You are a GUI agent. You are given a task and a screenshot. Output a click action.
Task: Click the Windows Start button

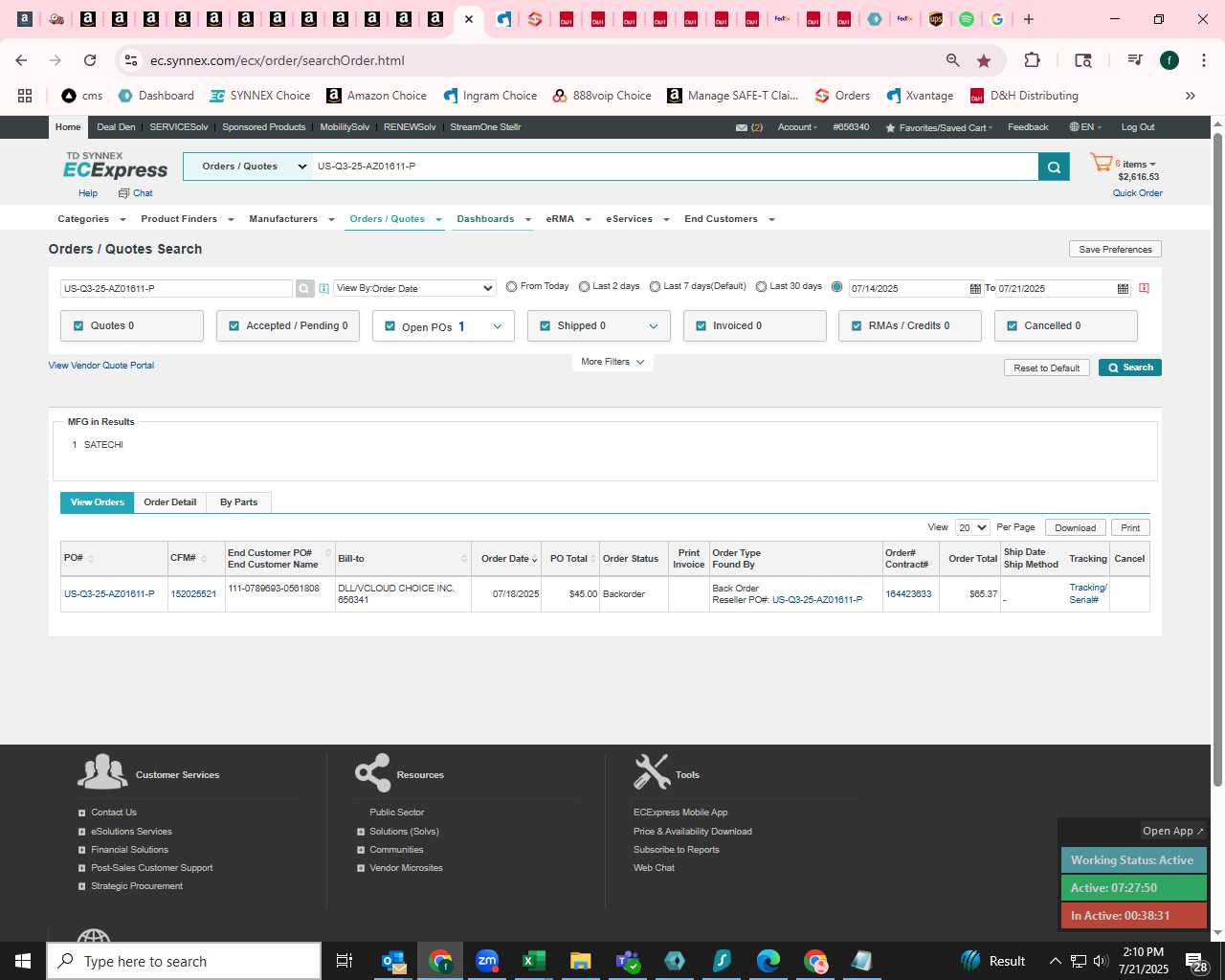pyautogui.click(x=23, y=961)
